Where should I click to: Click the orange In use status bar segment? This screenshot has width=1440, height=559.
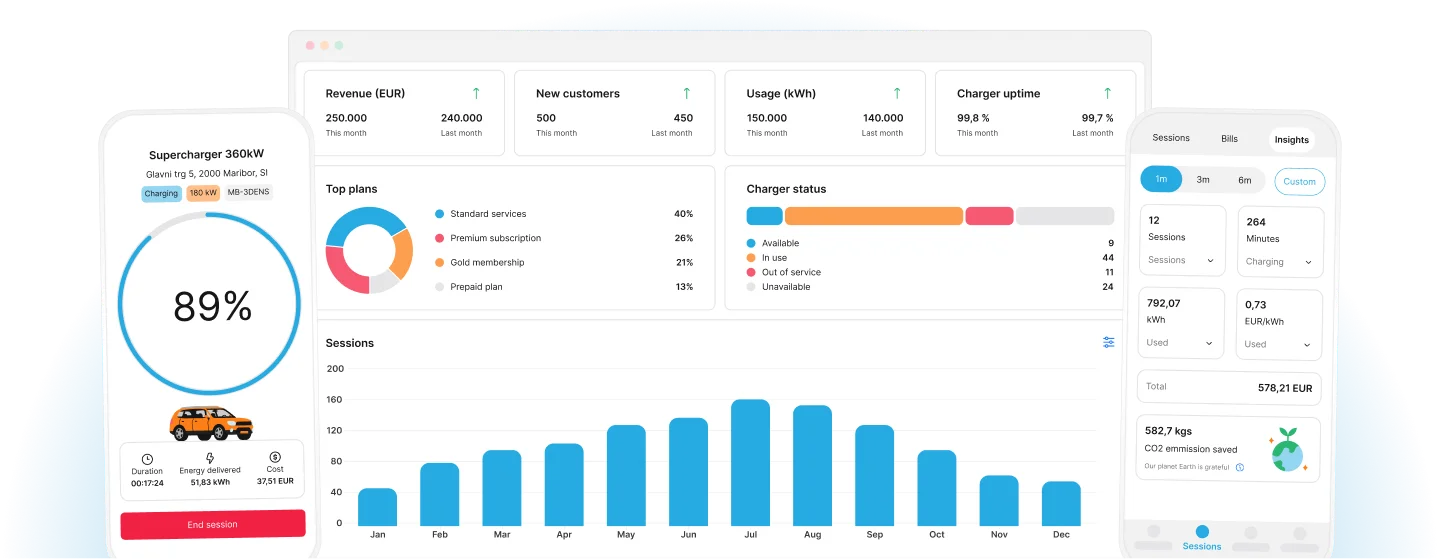(x=873, y=216)
